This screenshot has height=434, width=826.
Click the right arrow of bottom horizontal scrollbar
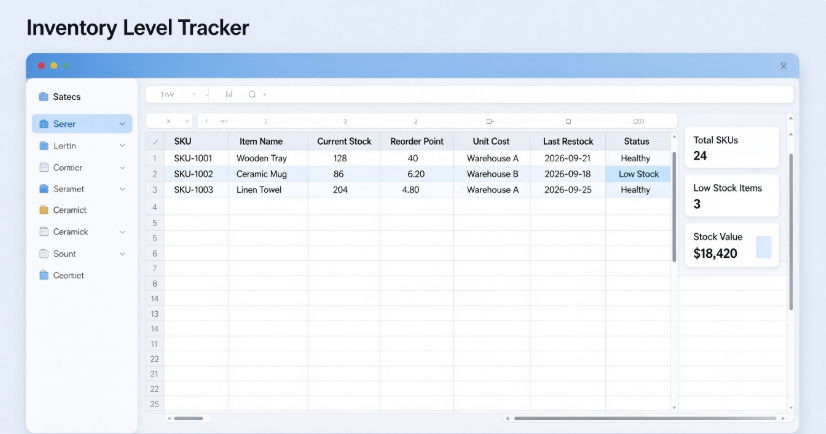[783, 418]
